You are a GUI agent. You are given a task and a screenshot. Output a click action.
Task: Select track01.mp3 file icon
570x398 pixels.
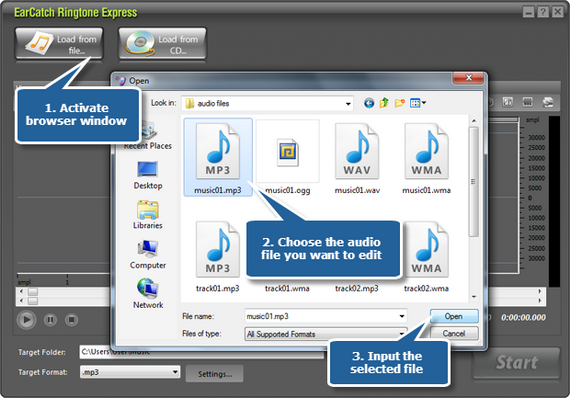[218, 249]
